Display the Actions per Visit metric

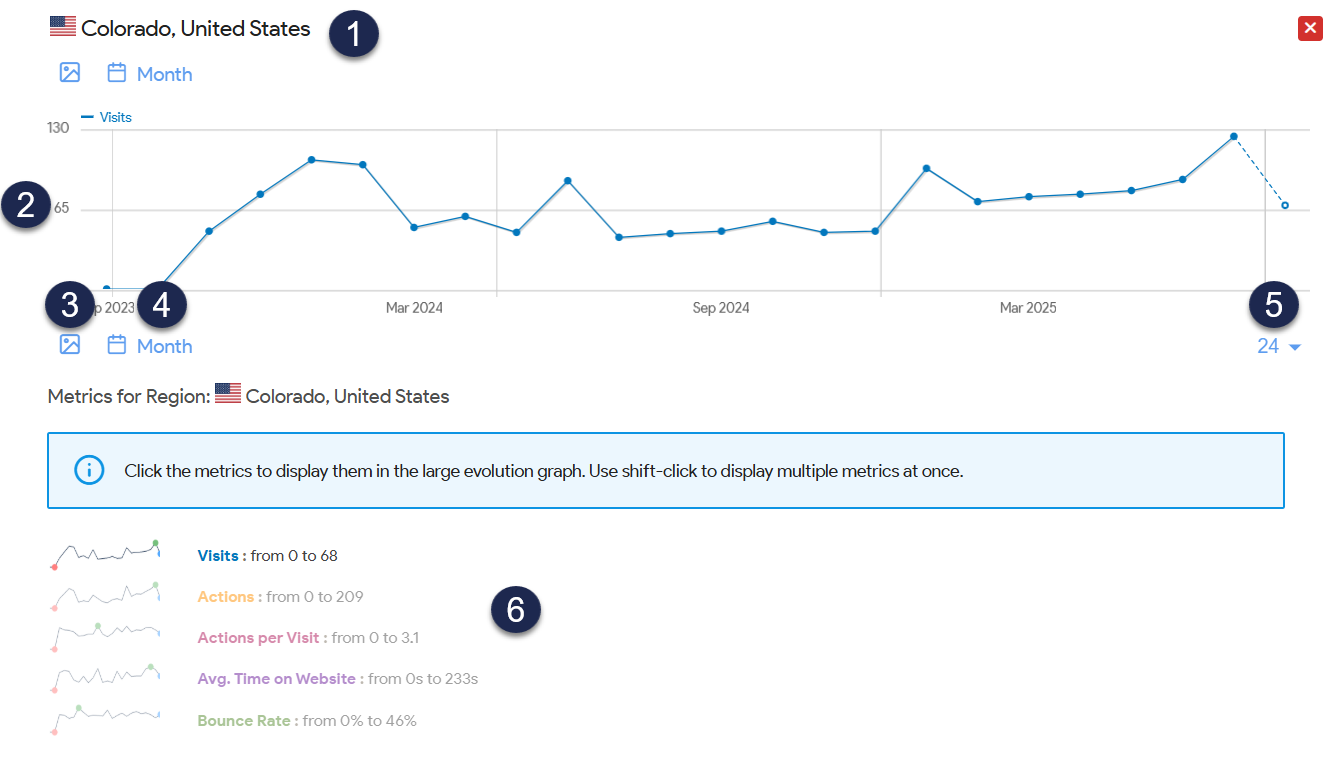pyautogui.click(x=258, y=637)
